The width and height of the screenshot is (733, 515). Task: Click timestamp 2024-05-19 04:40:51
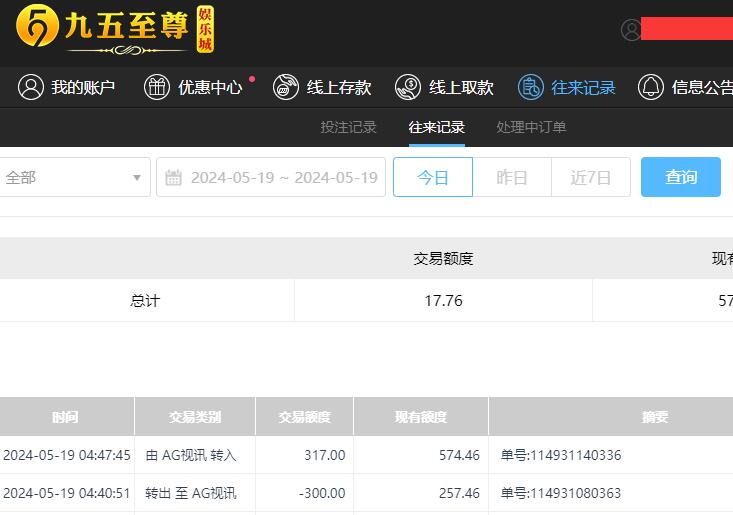pyautogui.click(x=66, y=493)
